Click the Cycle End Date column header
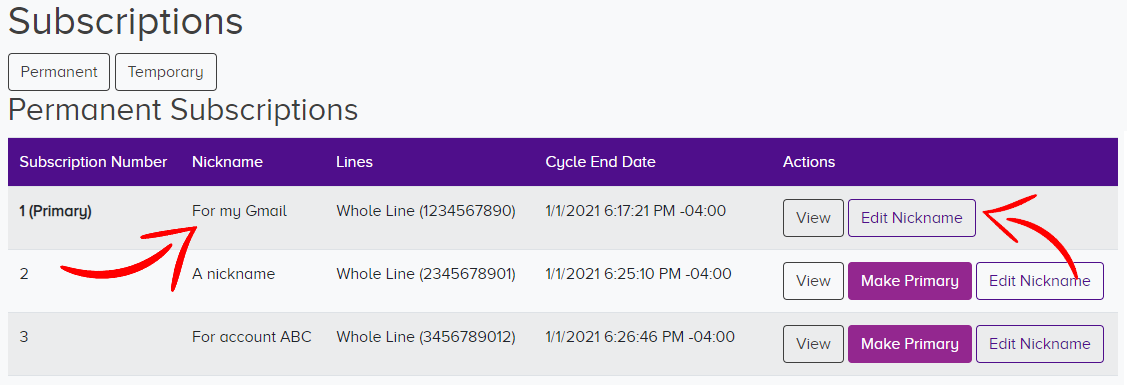The width and height of the screenshot is (1127, 385). [600, 162]
